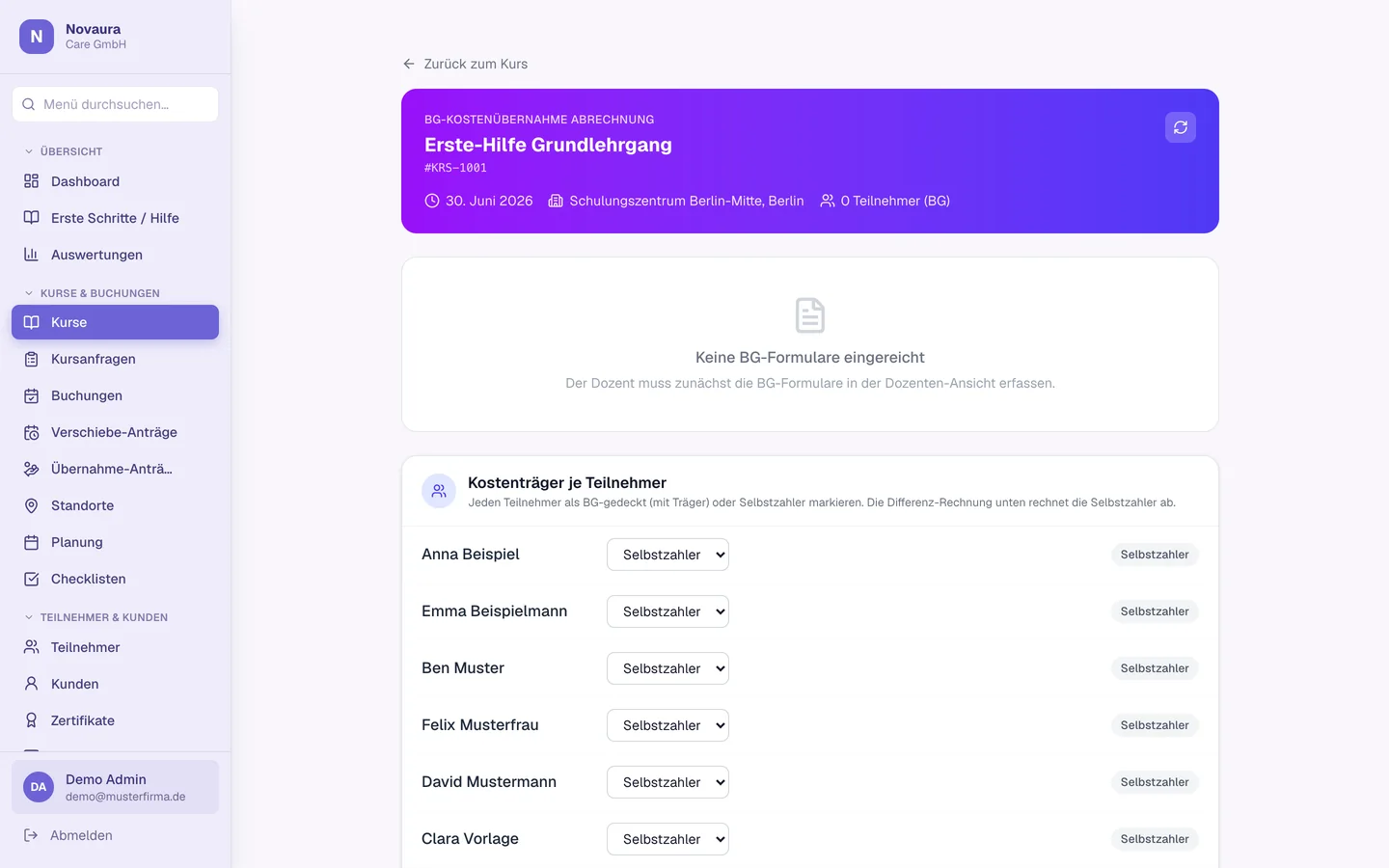Open Kostenträger dropdown for David Mustermann
This screenshot has height=868, width=1389.
coord(667,782)
